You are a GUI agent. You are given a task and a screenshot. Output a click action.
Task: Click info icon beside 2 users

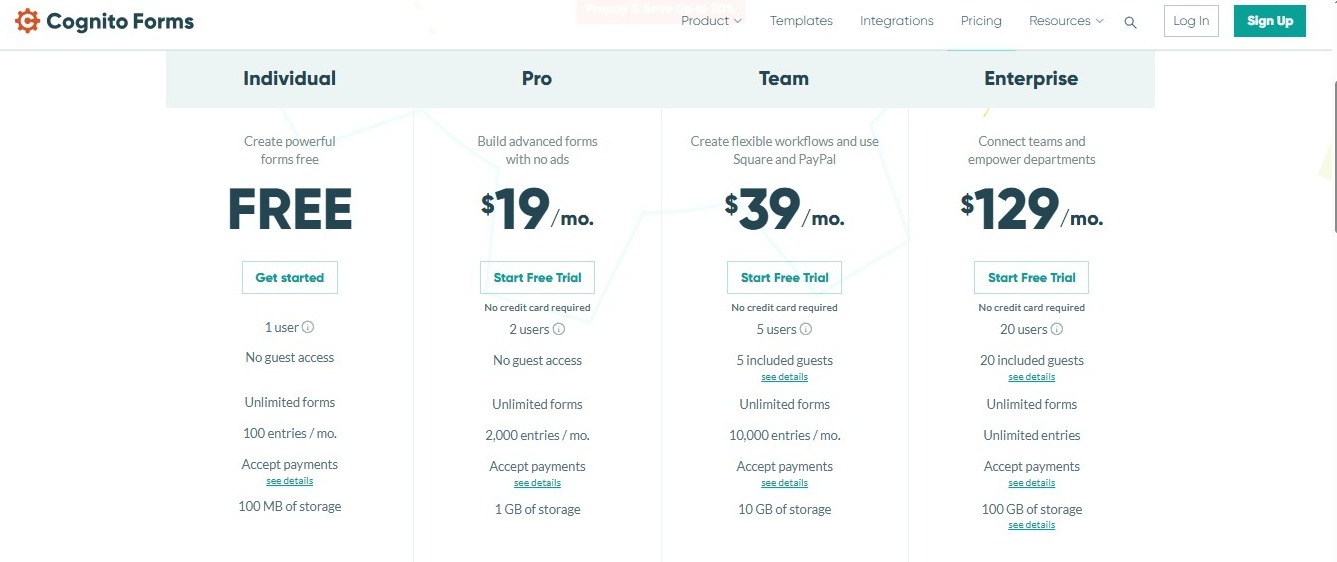559,329
